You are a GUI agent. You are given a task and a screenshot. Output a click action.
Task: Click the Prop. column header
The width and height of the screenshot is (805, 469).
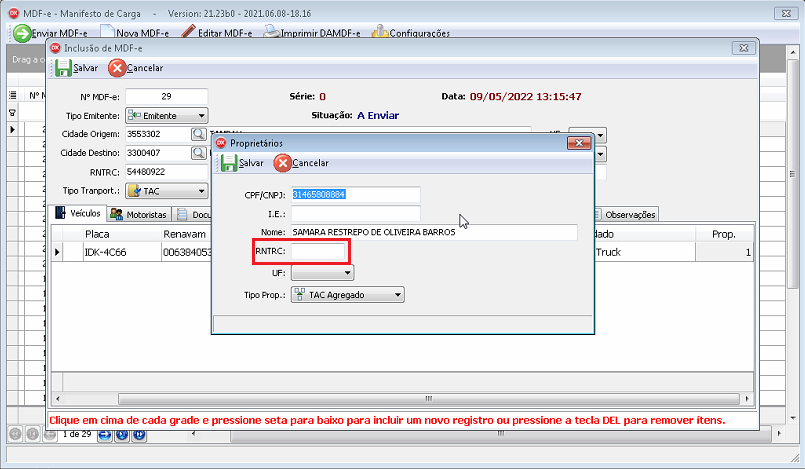click(724, 234)
